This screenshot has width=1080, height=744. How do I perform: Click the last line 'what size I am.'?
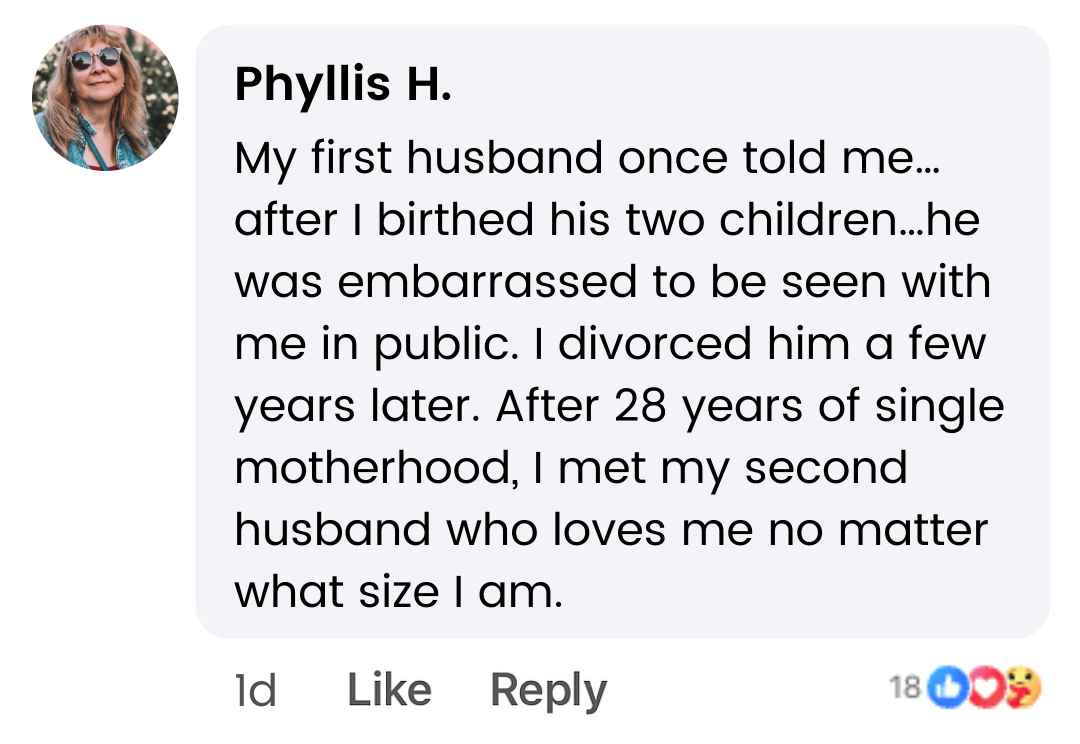point(399,592)
